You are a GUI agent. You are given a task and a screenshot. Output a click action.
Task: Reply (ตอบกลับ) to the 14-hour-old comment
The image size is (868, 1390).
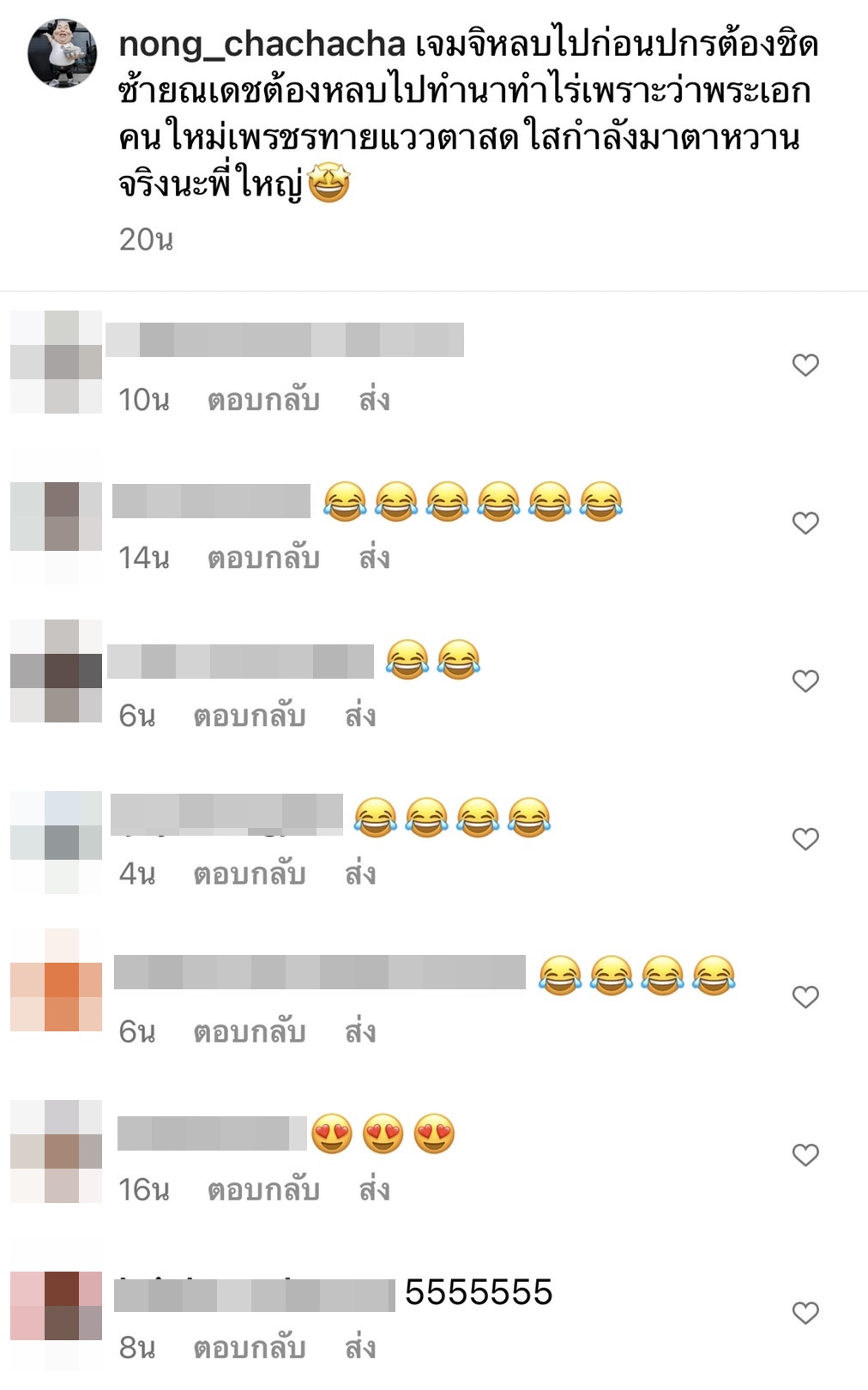(264, 559)
